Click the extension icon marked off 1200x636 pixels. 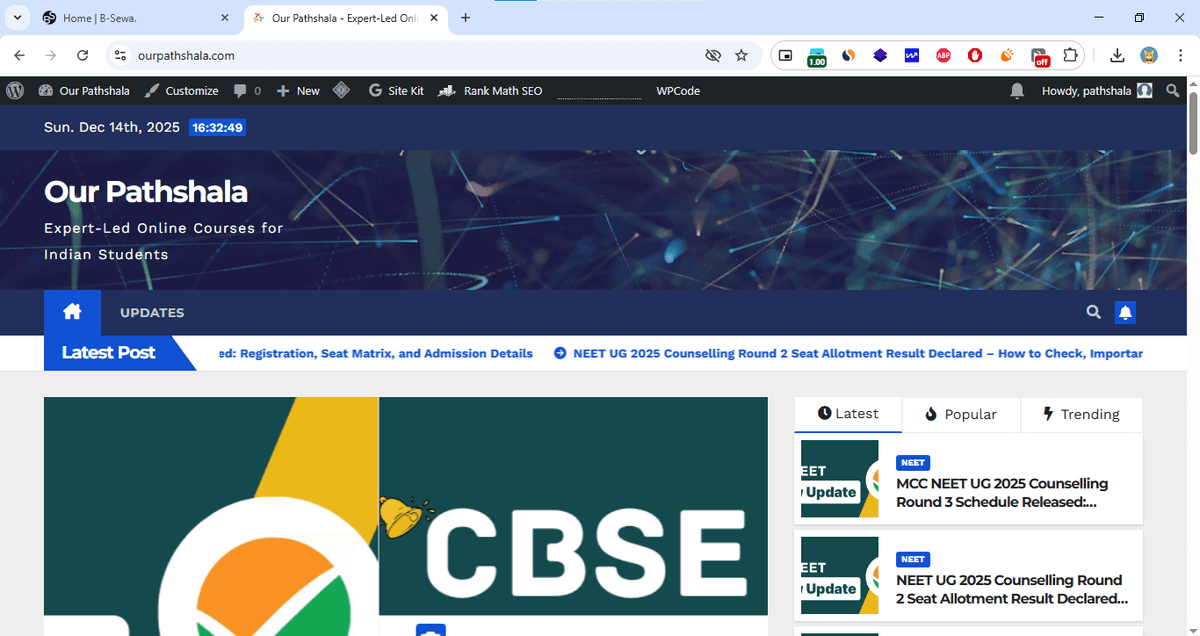click(x=1039, y=55)
